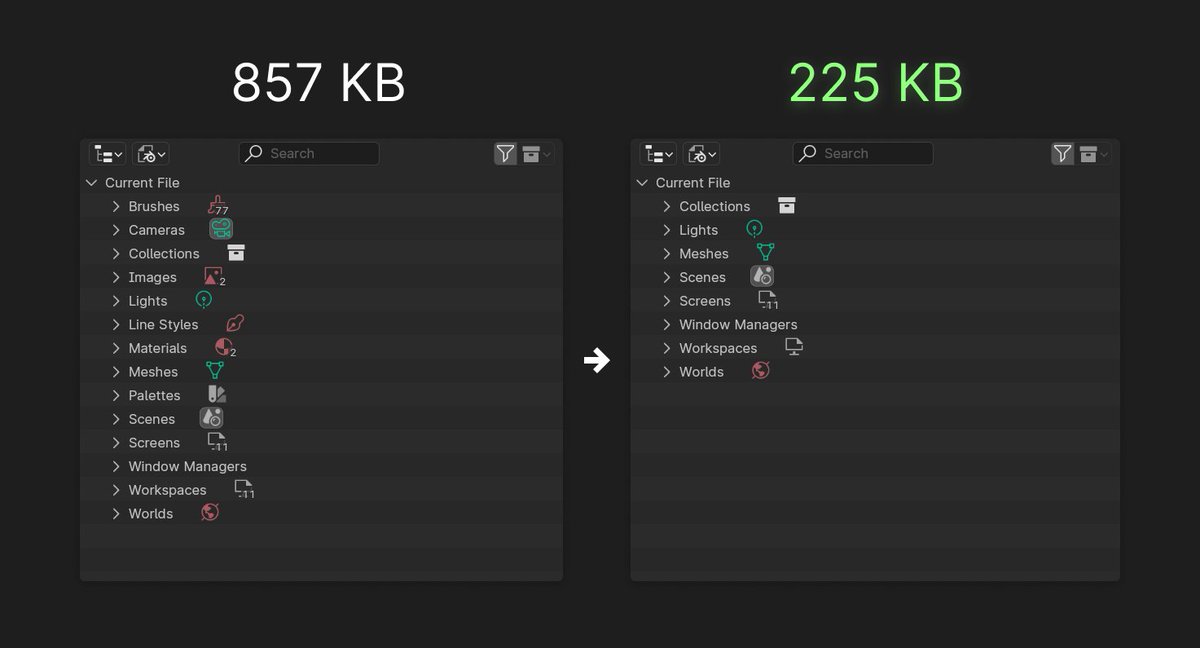Select Workspaces label in left outliner

tap(167, 490)
